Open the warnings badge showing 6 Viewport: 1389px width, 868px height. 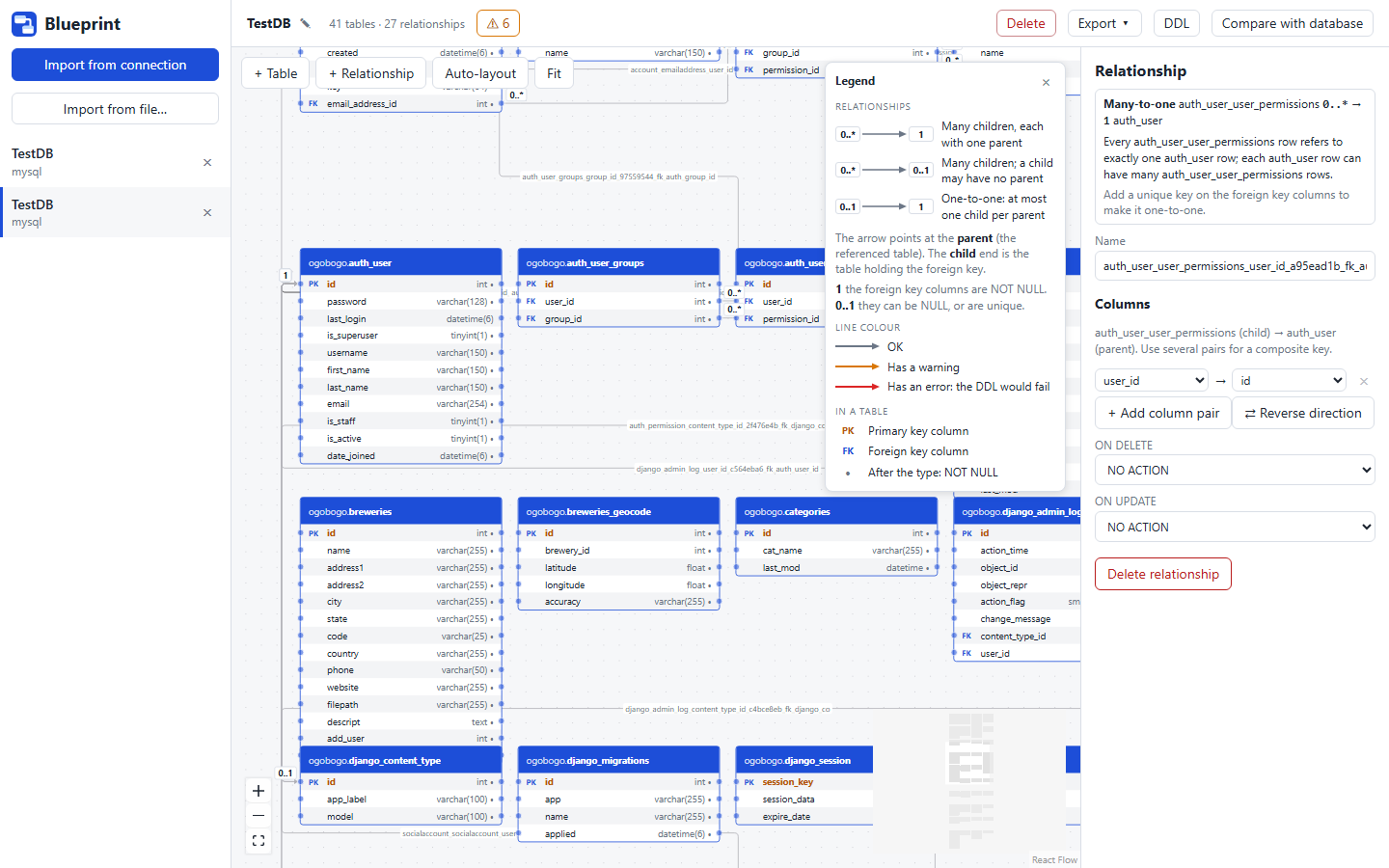tap(498, 23)
